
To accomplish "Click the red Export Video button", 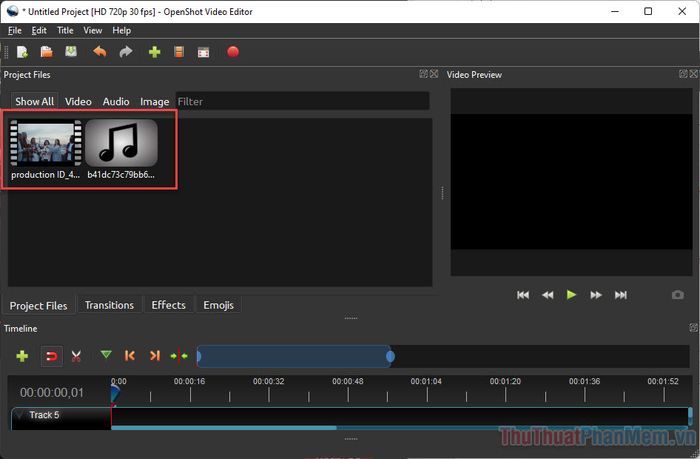I will tap(233, 52).
